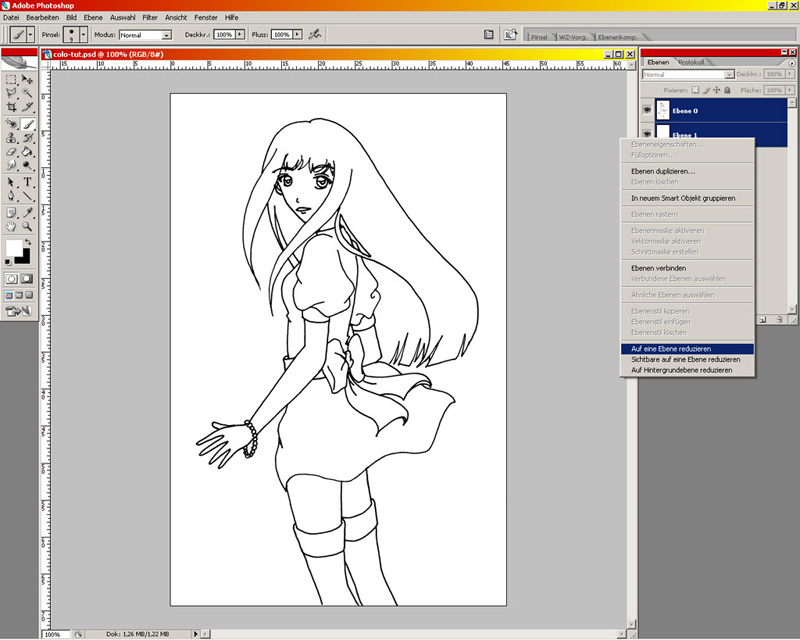
Task: Toggle lock image pixels brush icon
Action: (706, 90)
